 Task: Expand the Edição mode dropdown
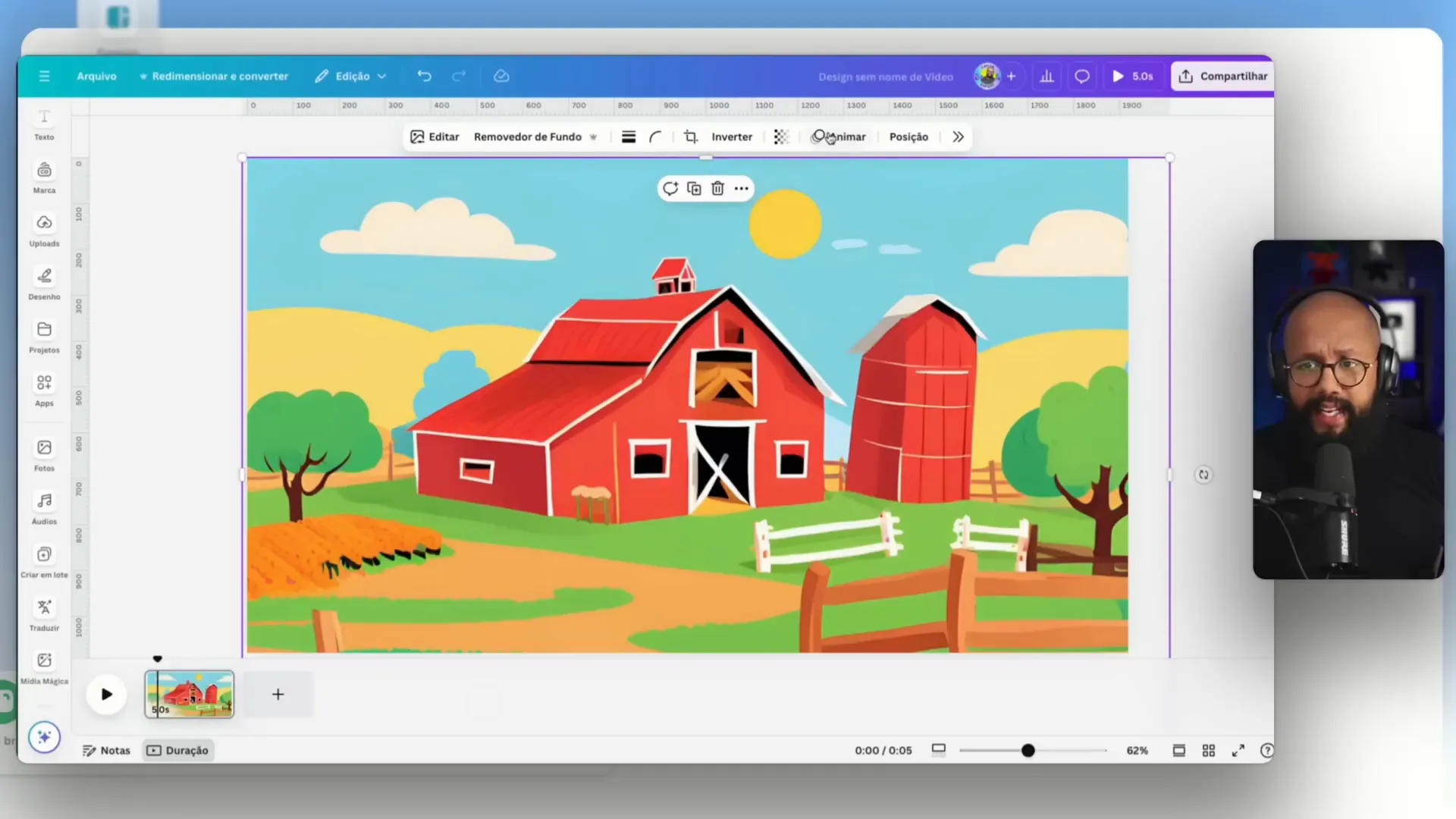coord(351,76)
